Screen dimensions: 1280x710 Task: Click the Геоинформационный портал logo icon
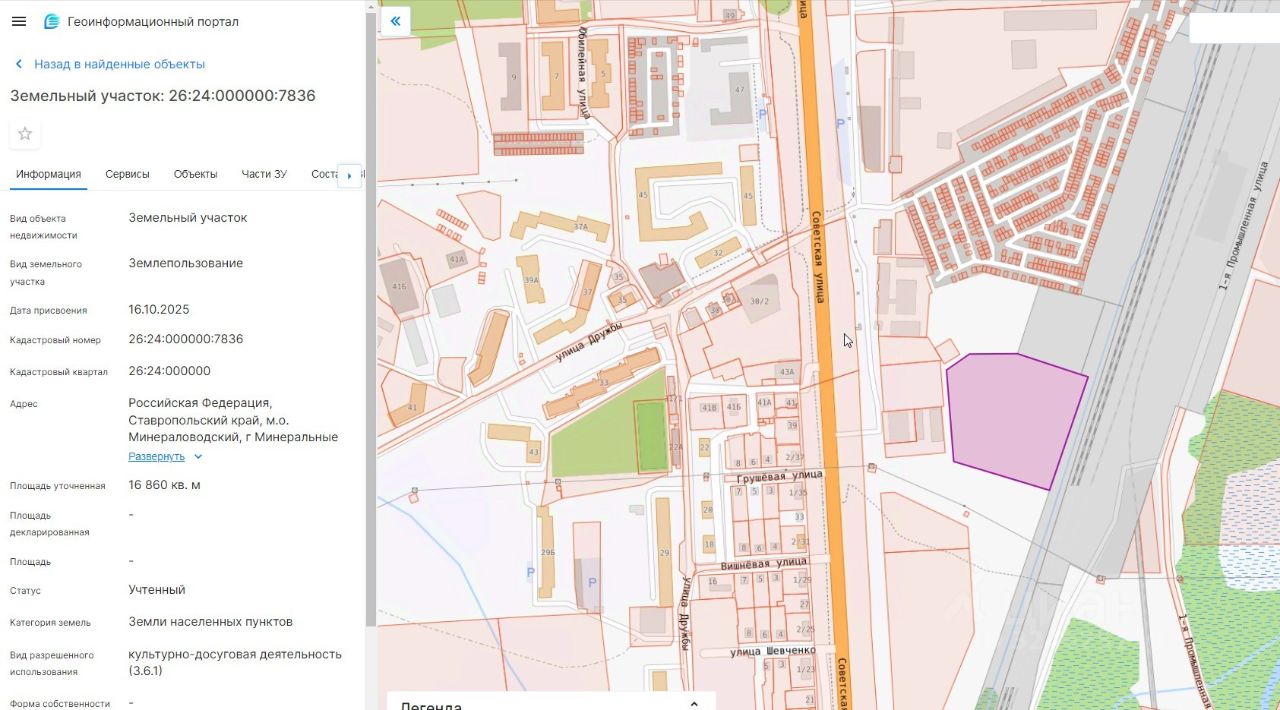coord(51,21)
